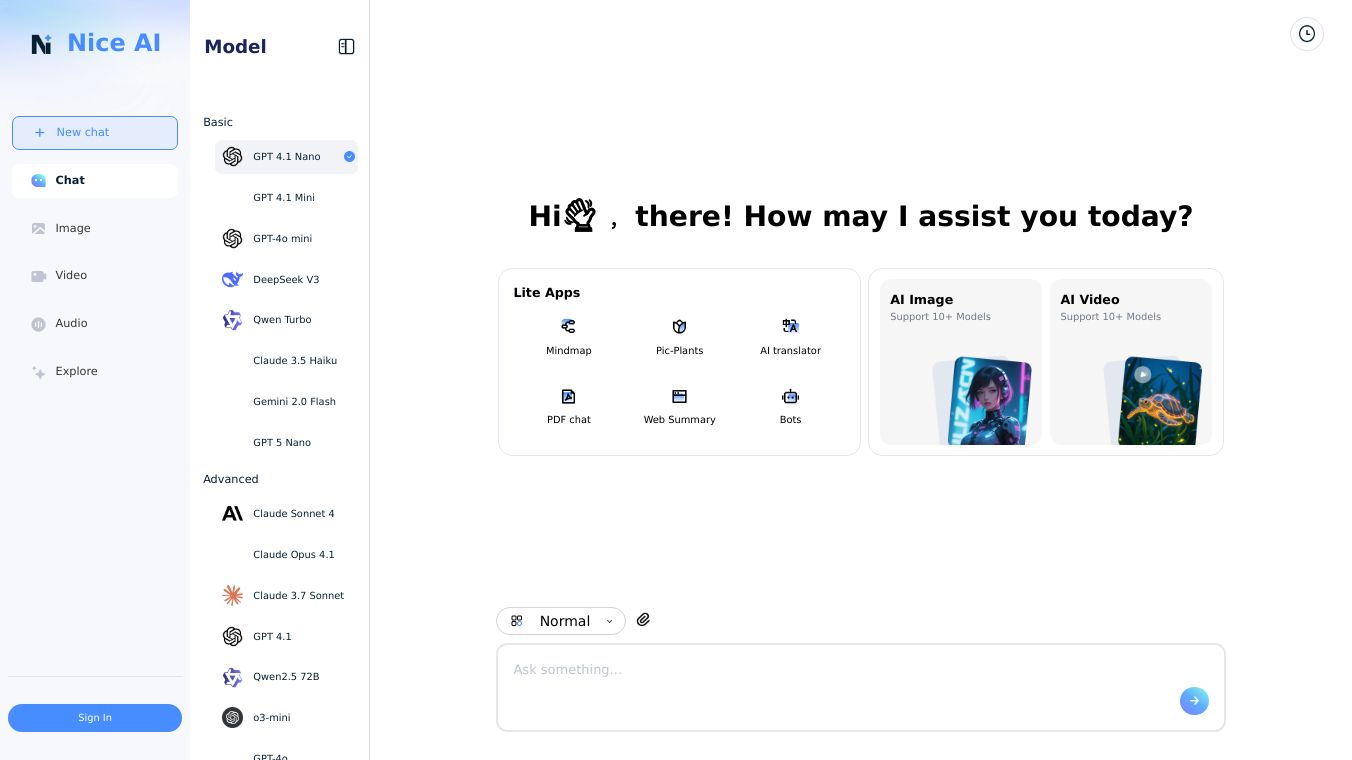Click the Chat bubble icon in sidebar
This screenshot has width=1352, height=760.
(x=39, y=181)
